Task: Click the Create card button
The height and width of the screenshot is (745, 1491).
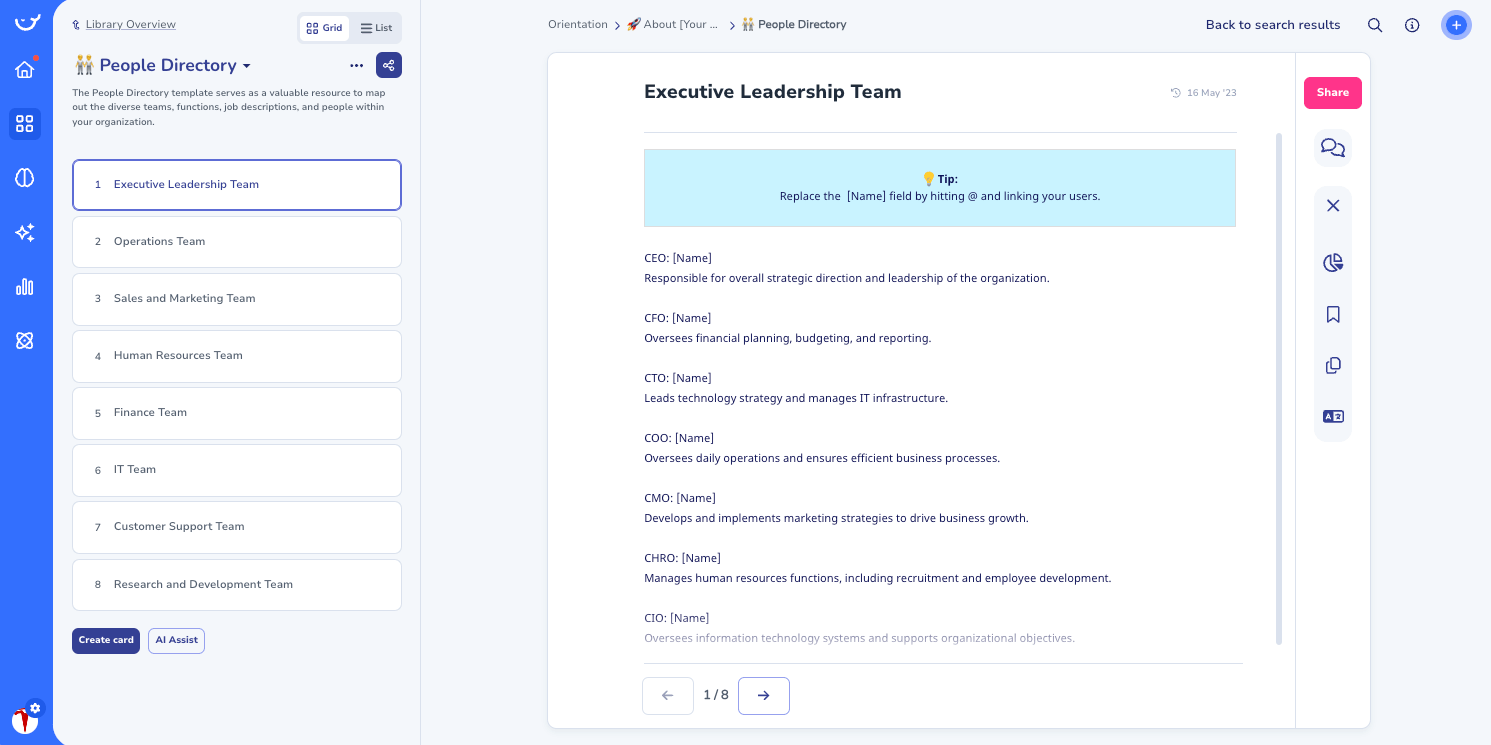Action: (106, 640)
